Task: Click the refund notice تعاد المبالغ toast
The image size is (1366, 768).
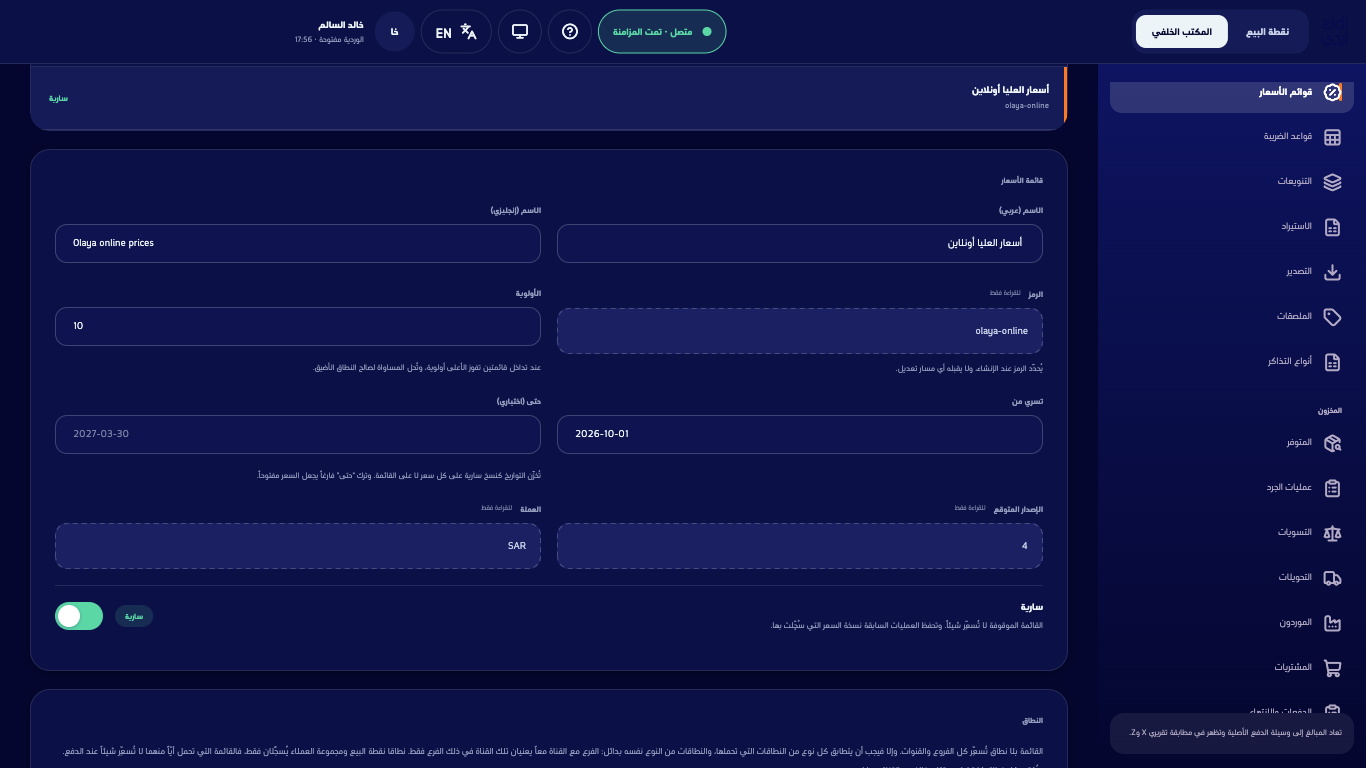Action: click(x=1232, y=732)
